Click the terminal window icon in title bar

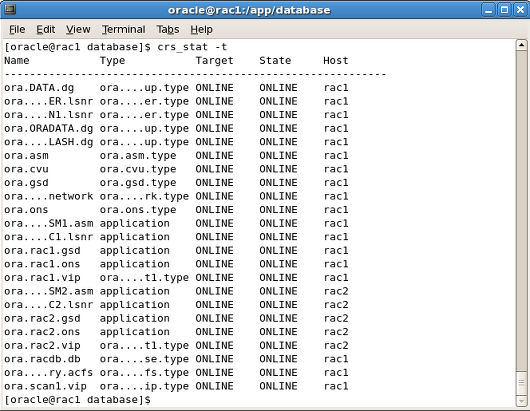(10, 9)
